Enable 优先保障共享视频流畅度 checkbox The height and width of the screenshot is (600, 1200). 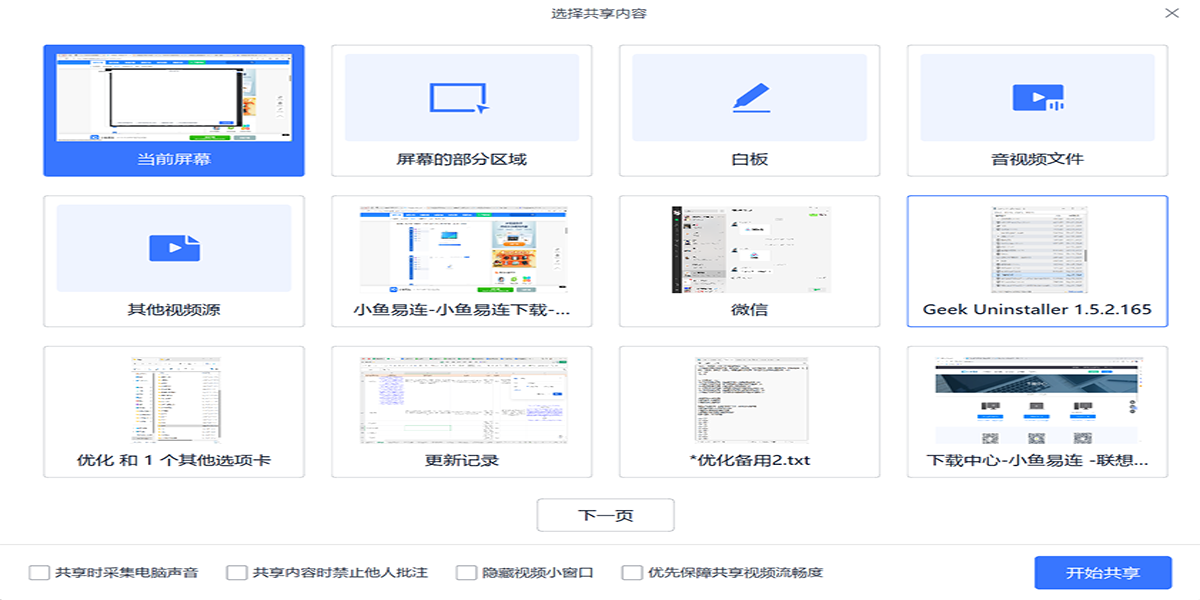coord(631,573)
